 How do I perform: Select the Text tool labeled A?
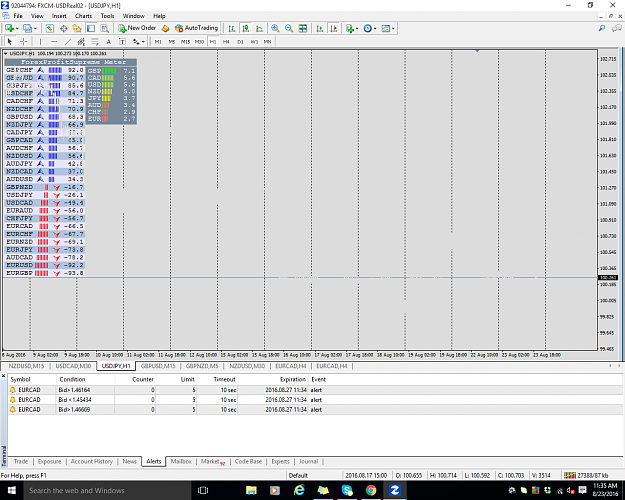pyautogui.click(x=108, y=41)
